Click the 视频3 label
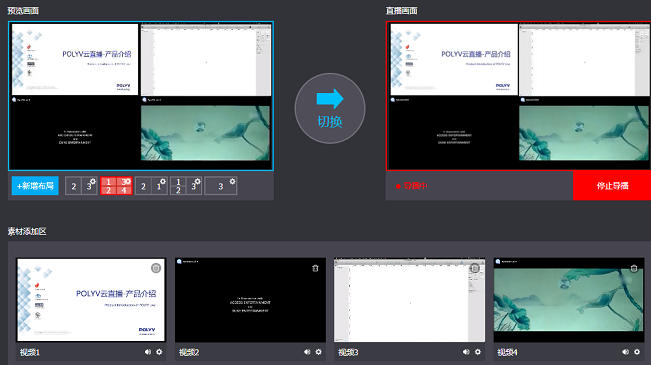 point(348,352)
